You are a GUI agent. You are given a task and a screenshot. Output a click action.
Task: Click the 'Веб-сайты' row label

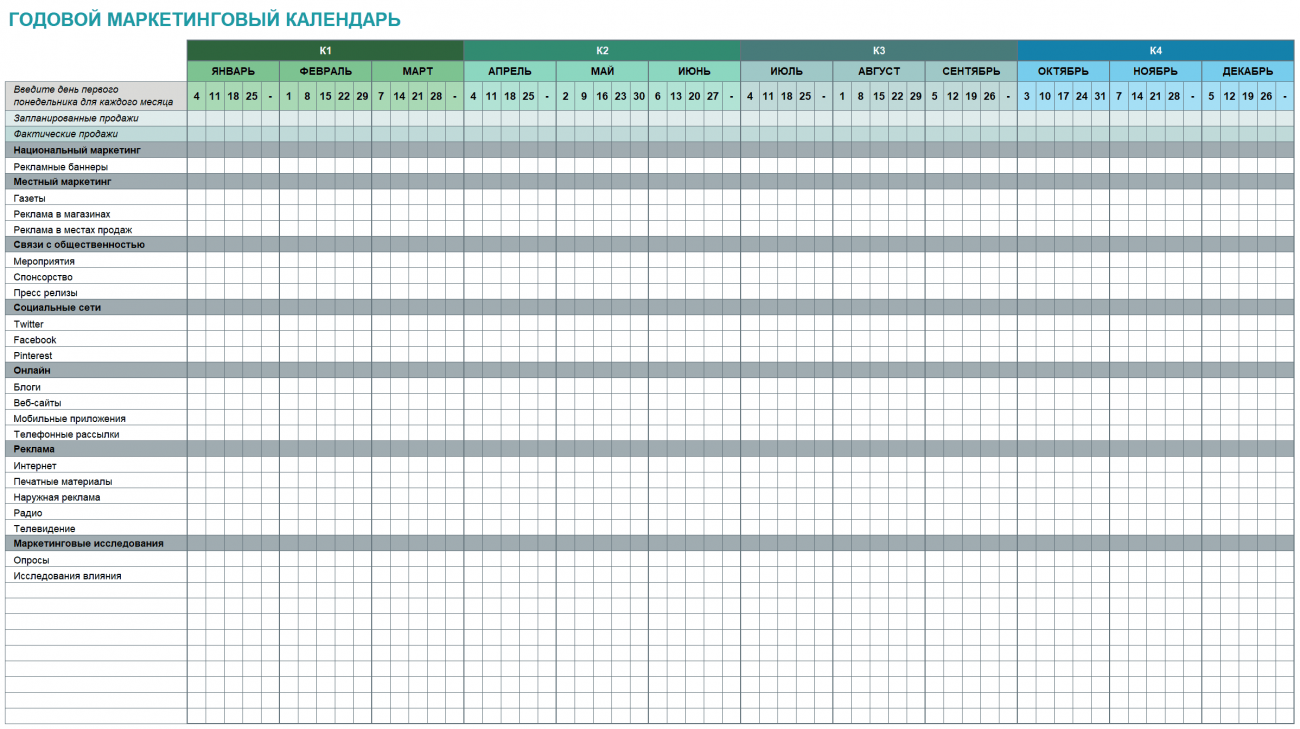(96, 403)
